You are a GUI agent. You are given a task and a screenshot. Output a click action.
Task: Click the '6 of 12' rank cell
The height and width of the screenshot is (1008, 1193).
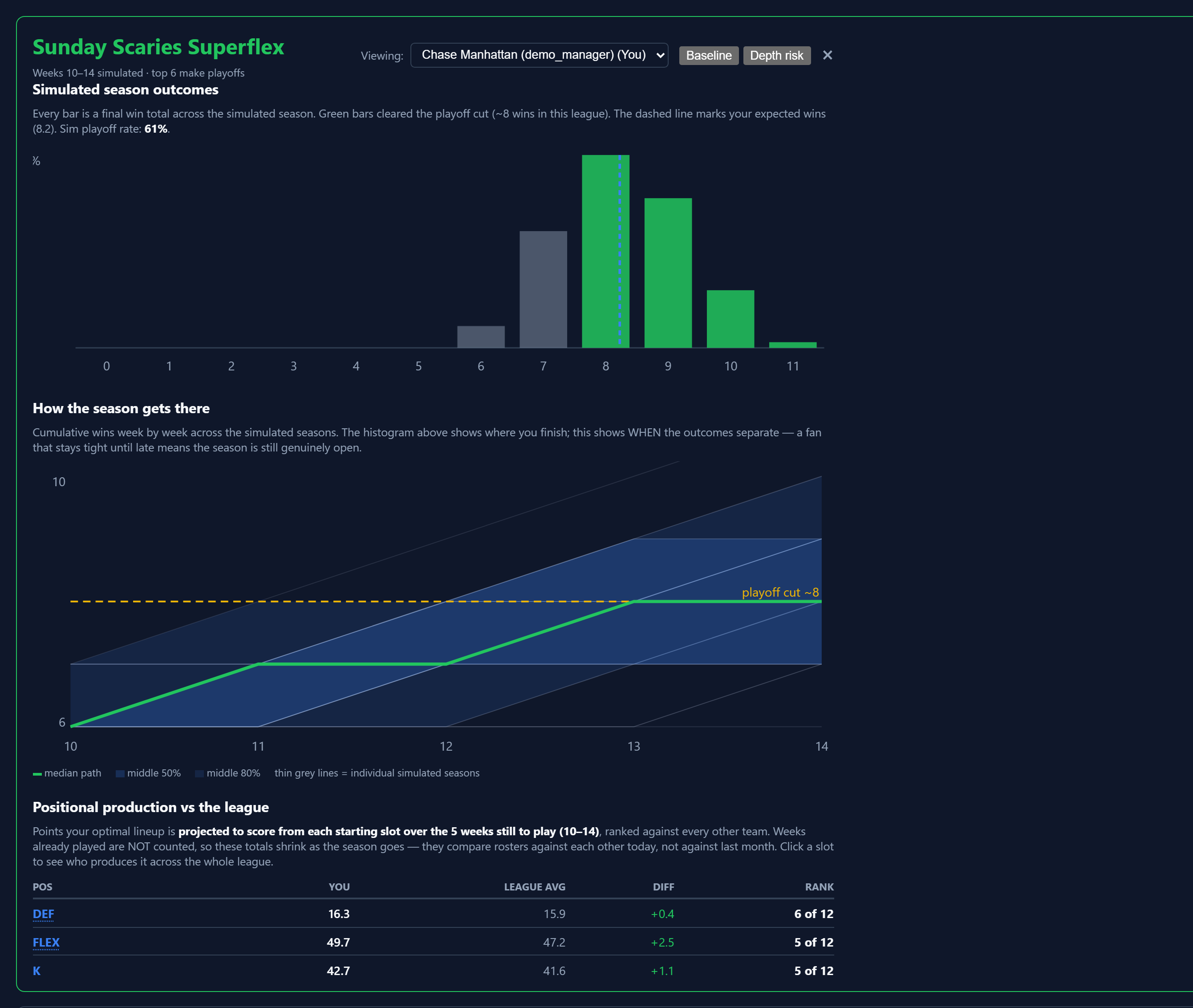pos(814,914)
